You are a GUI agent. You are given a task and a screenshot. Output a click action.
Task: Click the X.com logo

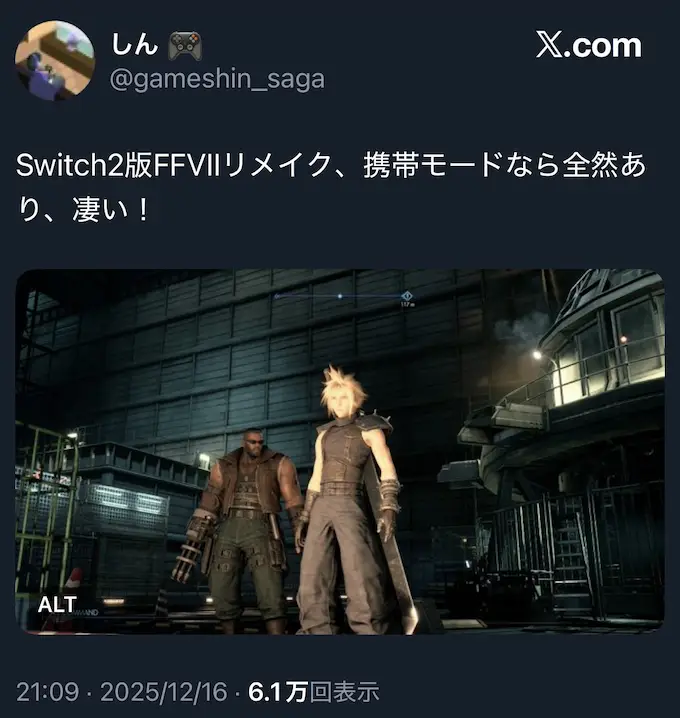click(588, 45)
